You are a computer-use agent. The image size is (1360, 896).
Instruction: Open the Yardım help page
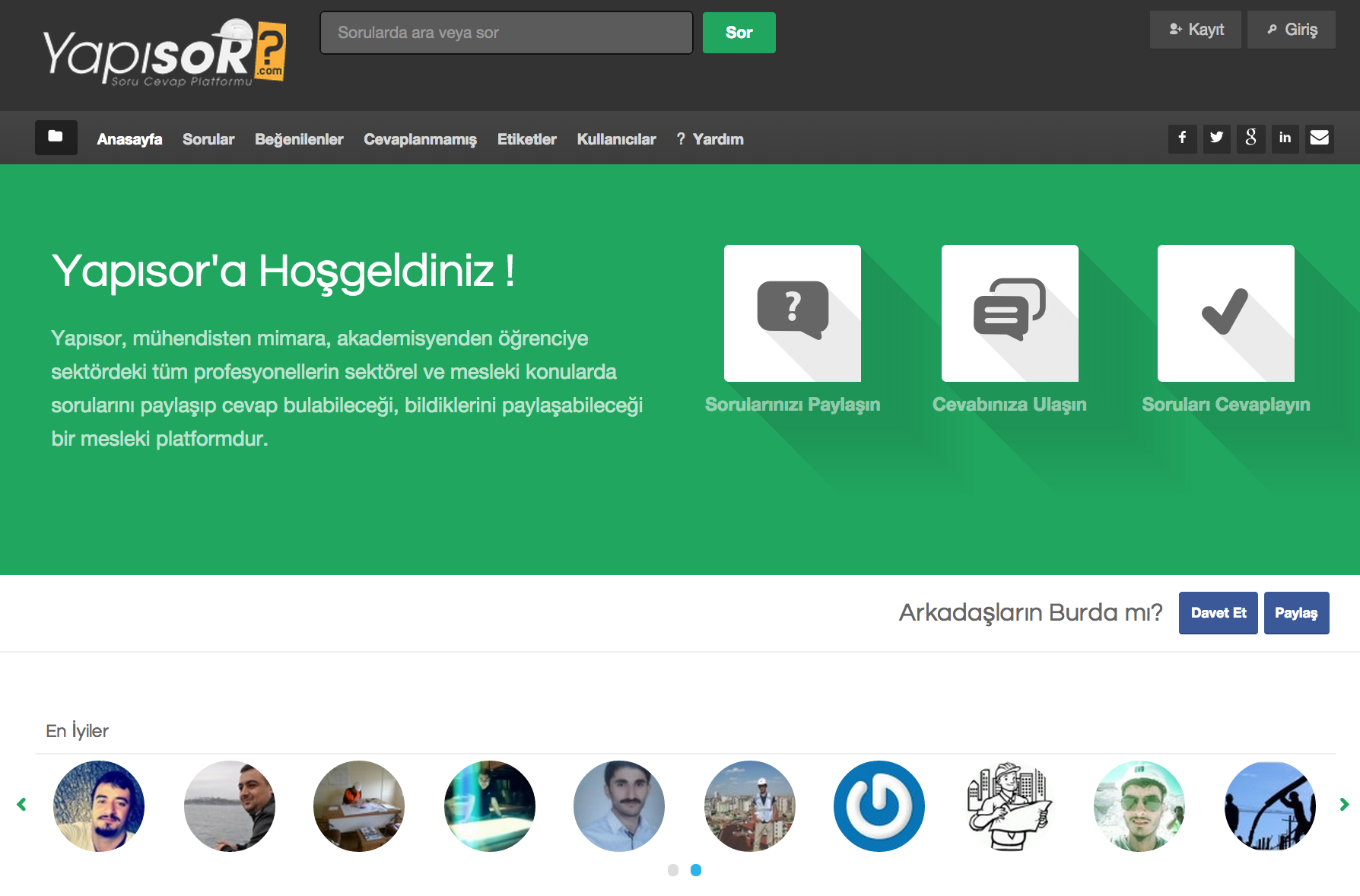click(x=710, y=139)
